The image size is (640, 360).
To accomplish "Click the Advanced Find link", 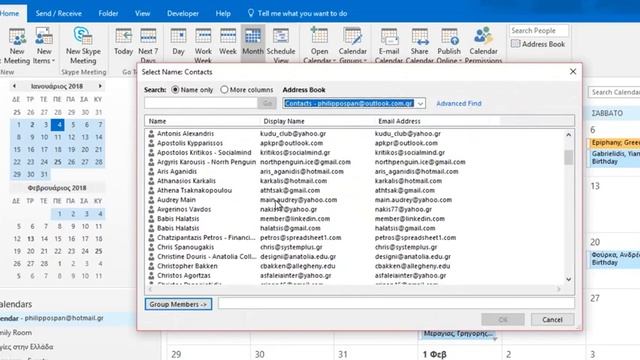I will tap(459, 103).
